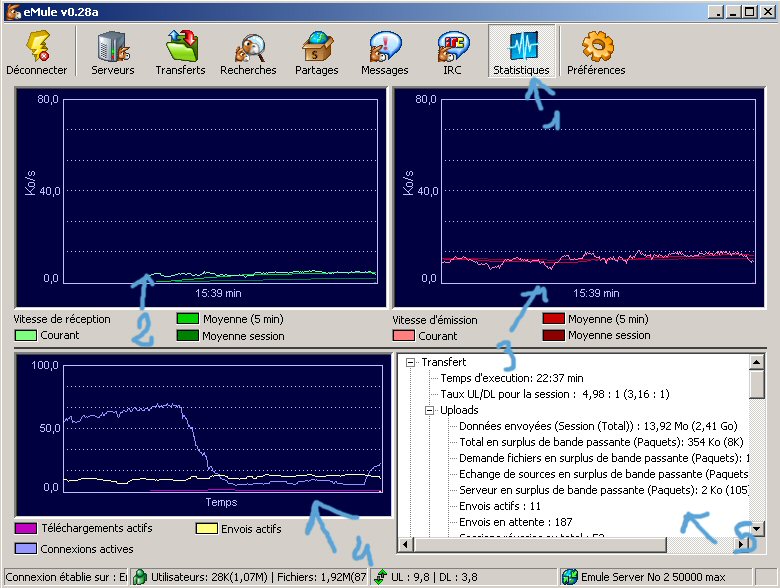Click the emission speed graph
The image size is (780, 588).
coord(579,197)
